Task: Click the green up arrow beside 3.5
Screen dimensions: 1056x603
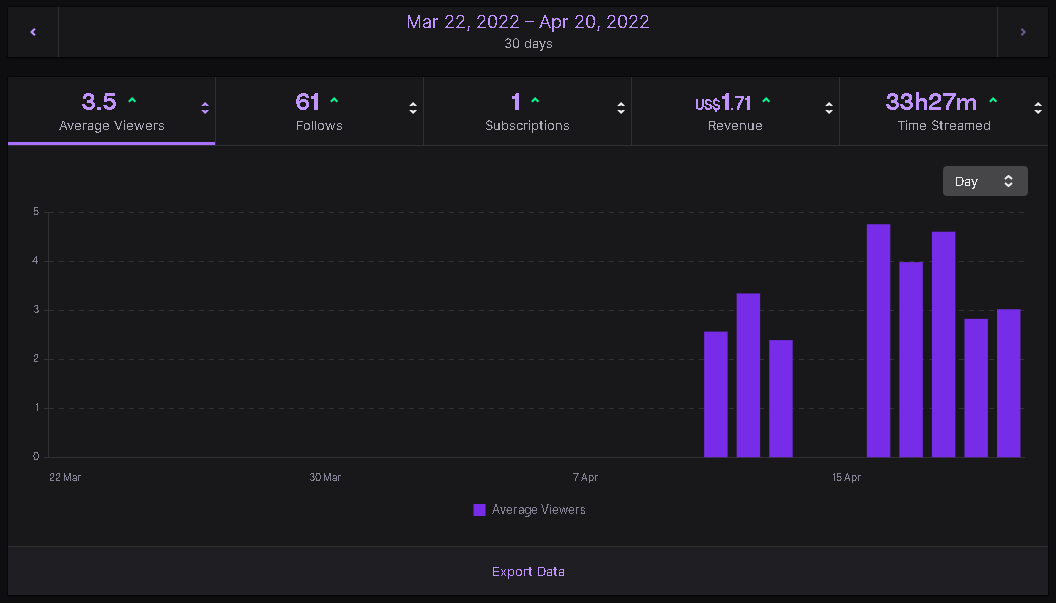Action: pyautogui.click(x=132, y=100)
